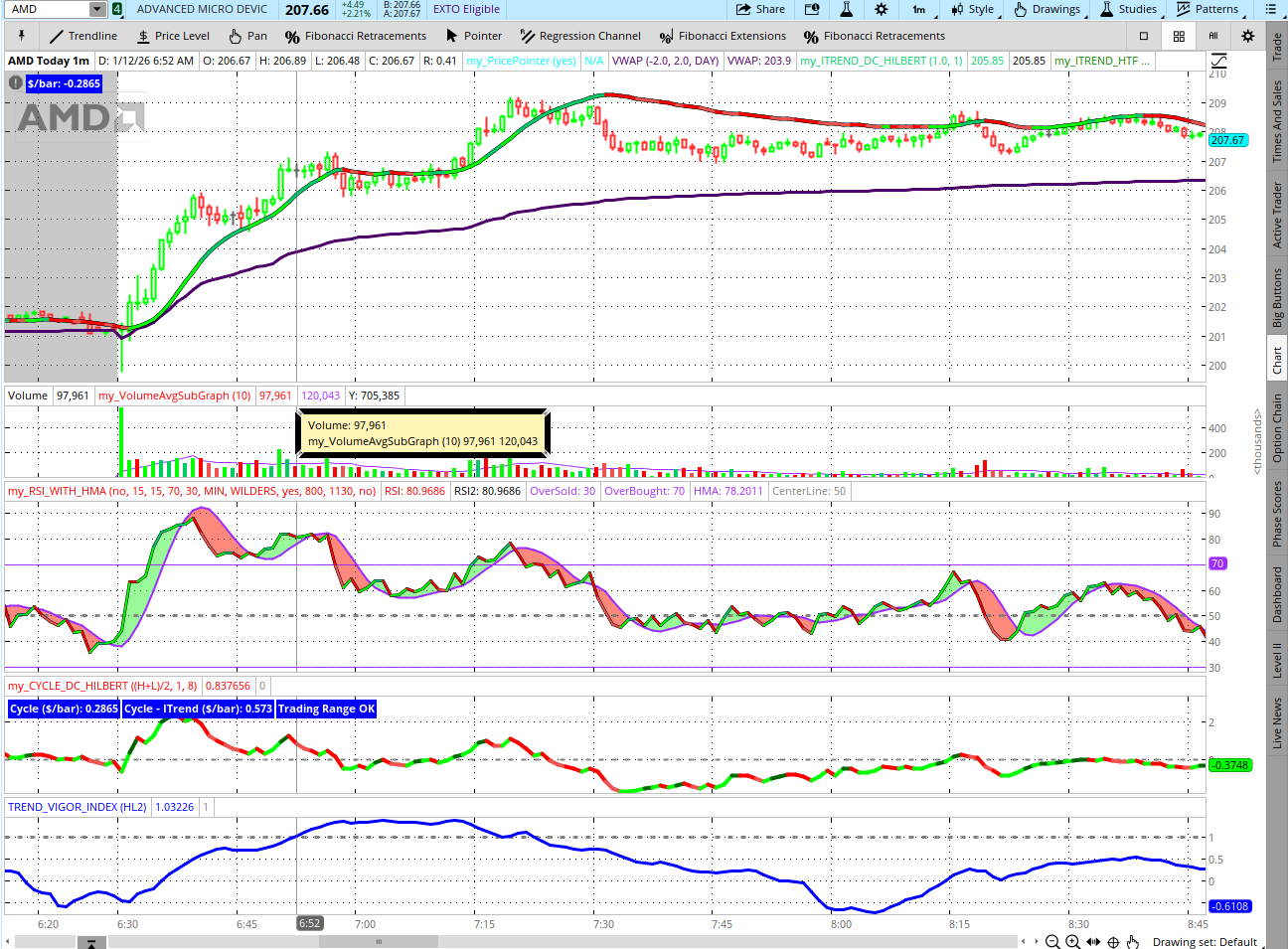The image size is (1288, 949).
Task: Expand the Style dropdown menu
Action: pos(972,9)
